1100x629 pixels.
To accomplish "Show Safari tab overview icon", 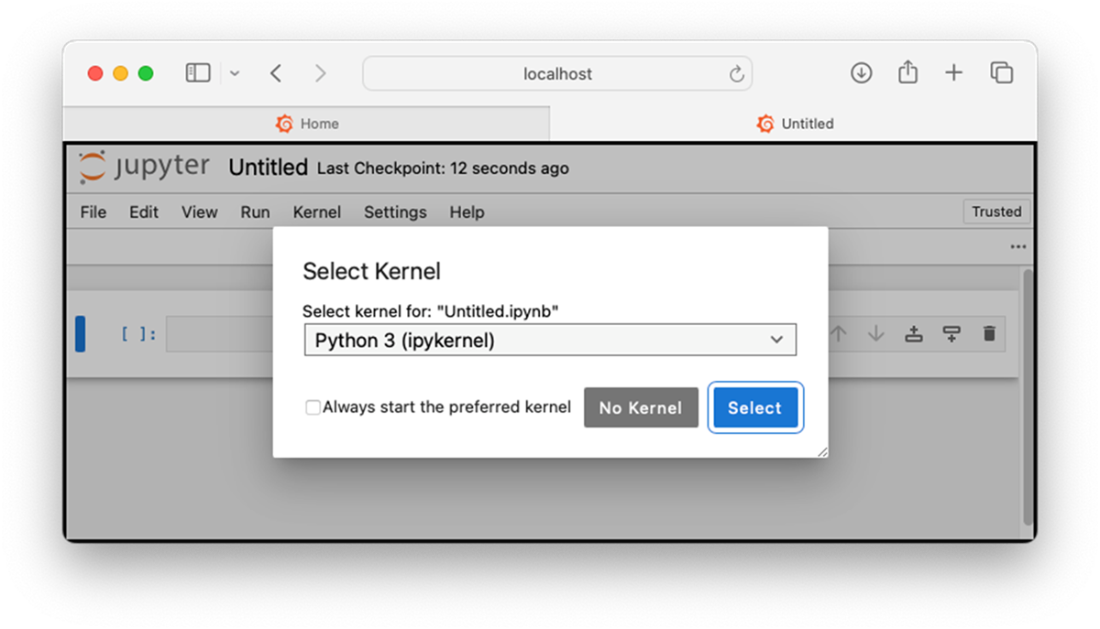I will [1001, 73].
